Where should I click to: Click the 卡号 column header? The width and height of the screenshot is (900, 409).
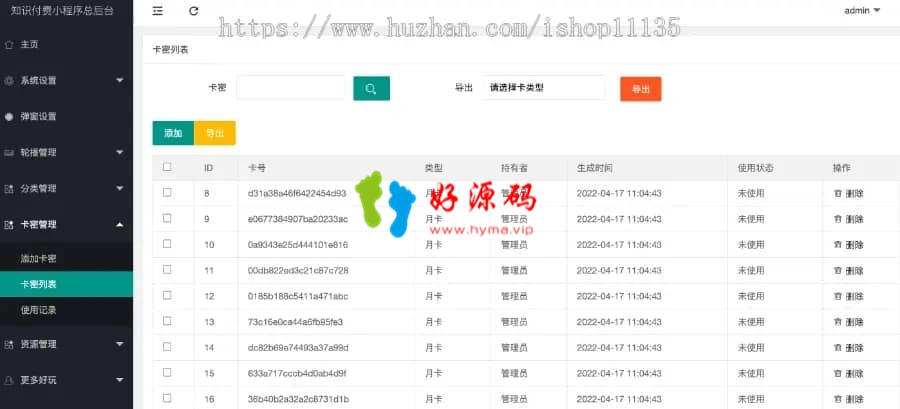click(256, 168)
